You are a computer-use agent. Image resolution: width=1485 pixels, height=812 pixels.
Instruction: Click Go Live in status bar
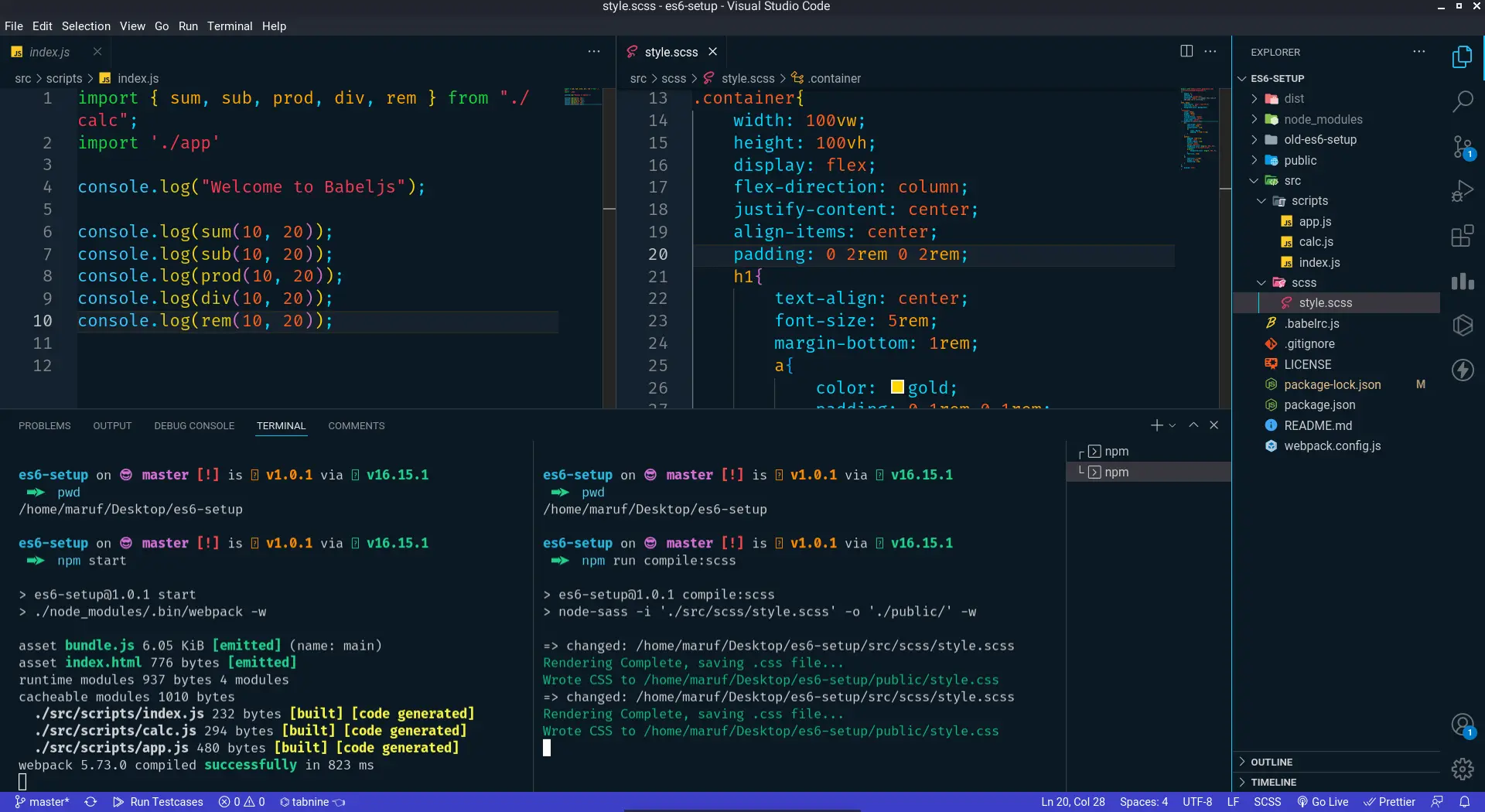(x=1323, y=802)
